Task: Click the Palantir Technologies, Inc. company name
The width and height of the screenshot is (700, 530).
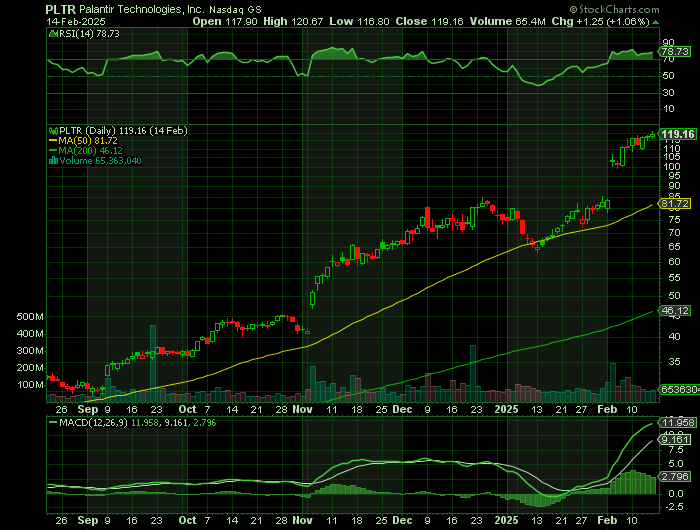Action: 142,9
